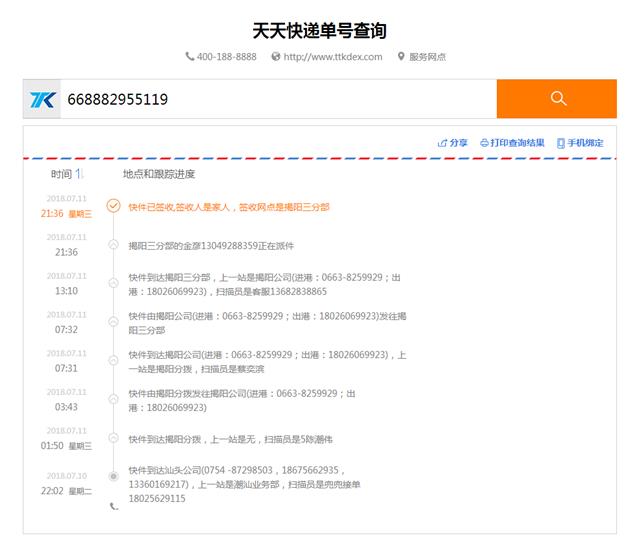Click the 服务网点 service outlets link
Viewport: 640px width, 543px height.
pyautogui.click(x=427, y=57)
